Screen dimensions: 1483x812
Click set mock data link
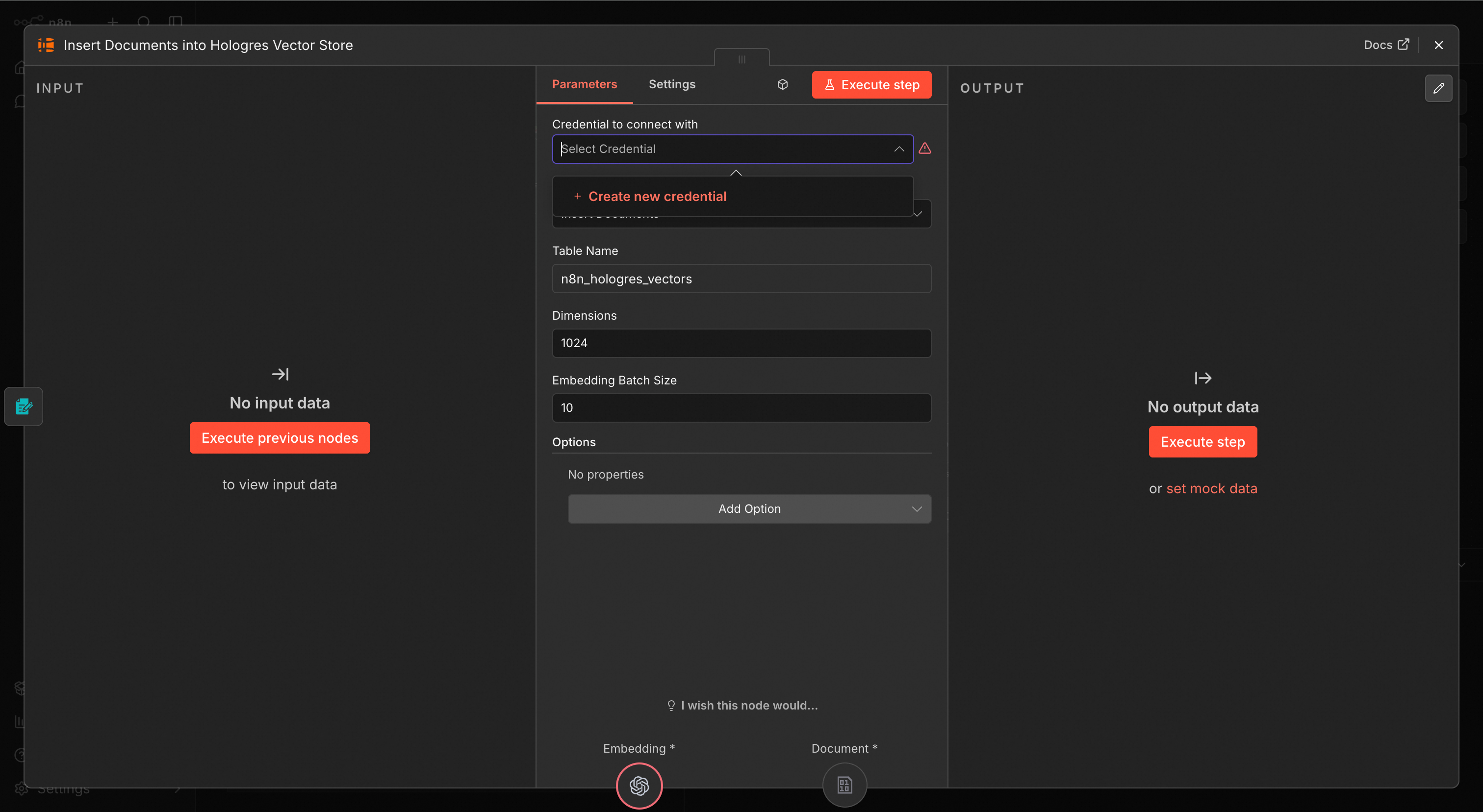(1211, 488)
